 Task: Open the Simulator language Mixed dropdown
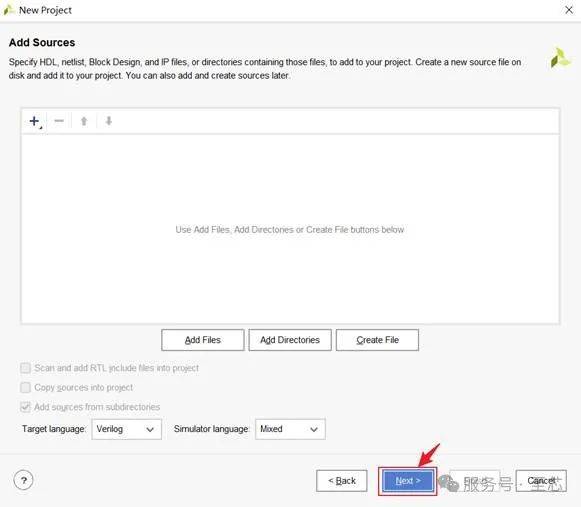[290, 429]
